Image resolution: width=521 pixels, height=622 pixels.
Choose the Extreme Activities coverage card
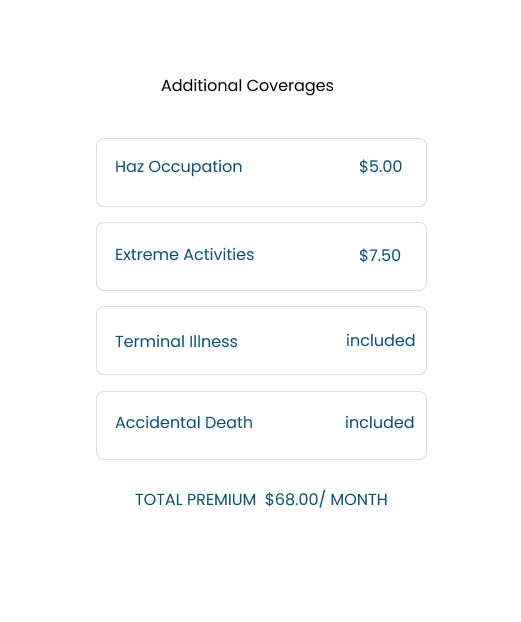tap(261, 257)
